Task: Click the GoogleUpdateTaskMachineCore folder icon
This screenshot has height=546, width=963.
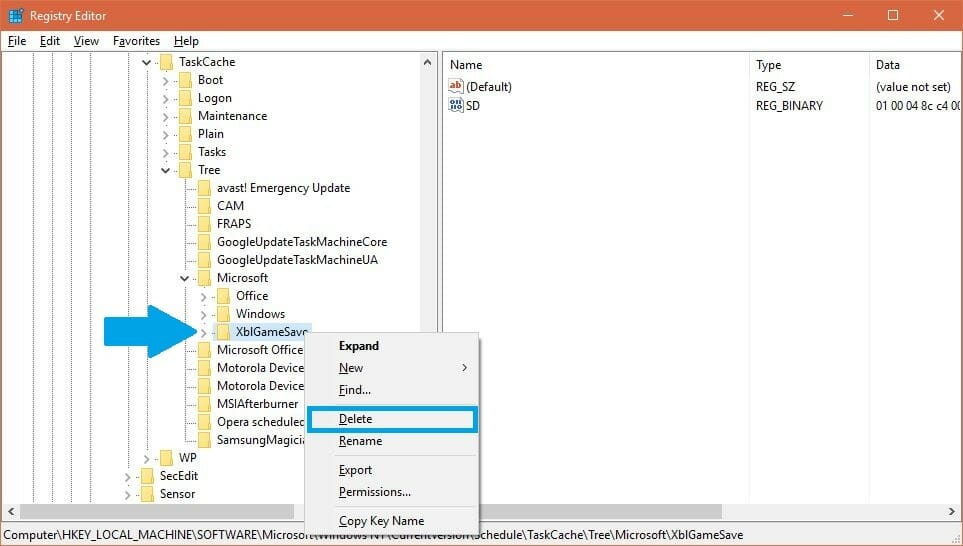Action: (205, 242)
